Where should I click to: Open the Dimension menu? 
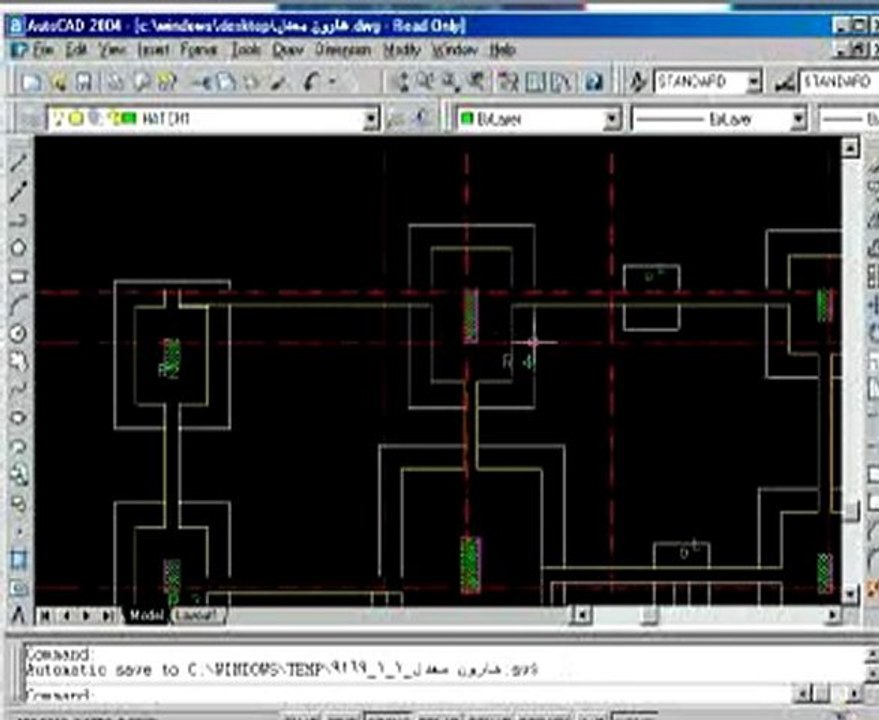(x=343, y=50)
